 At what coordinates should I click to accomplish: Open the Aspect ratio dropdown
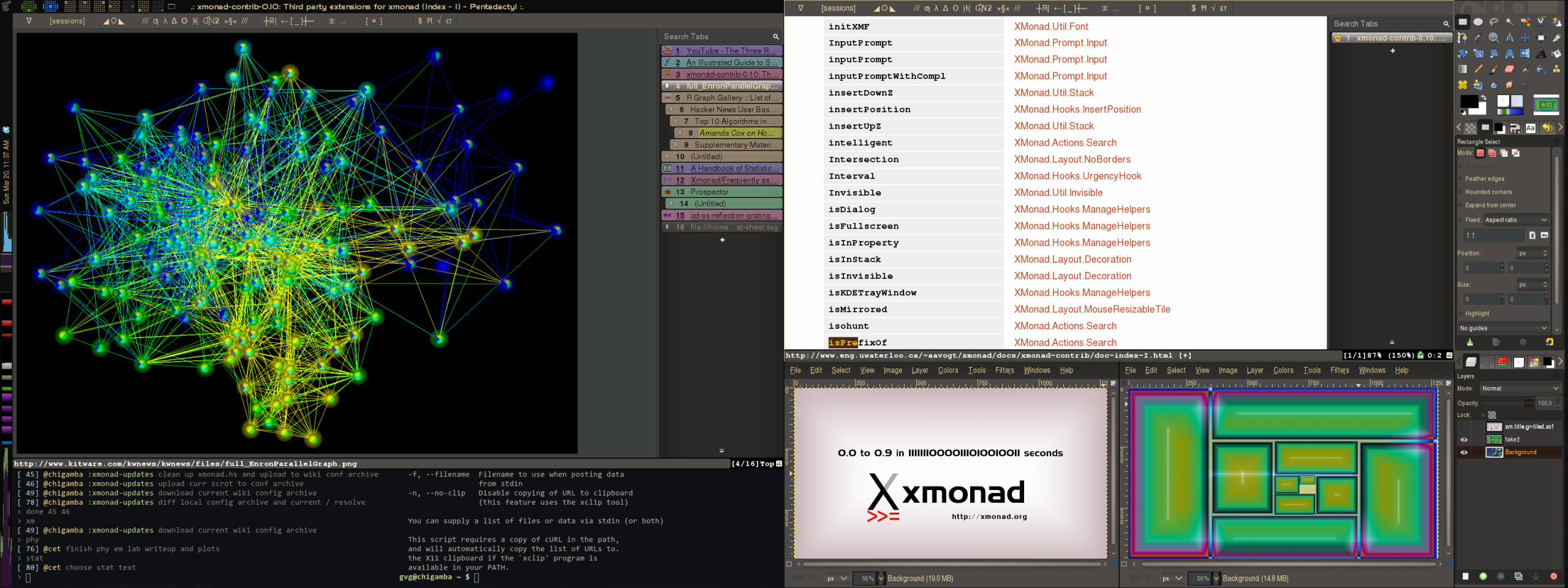[1516, 220]
